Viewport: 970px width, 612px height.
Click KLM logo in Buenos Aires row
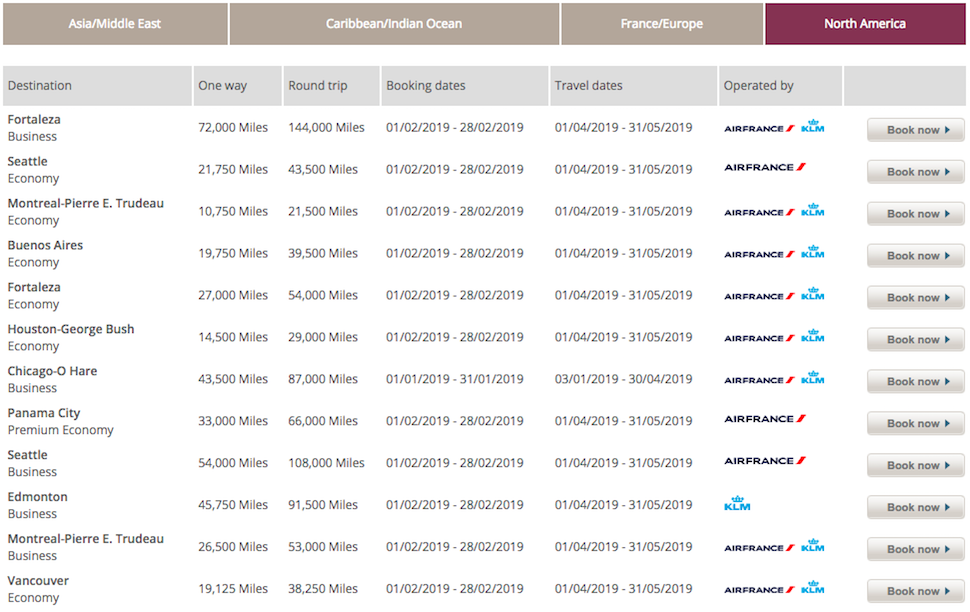click(x=812, y=252)
